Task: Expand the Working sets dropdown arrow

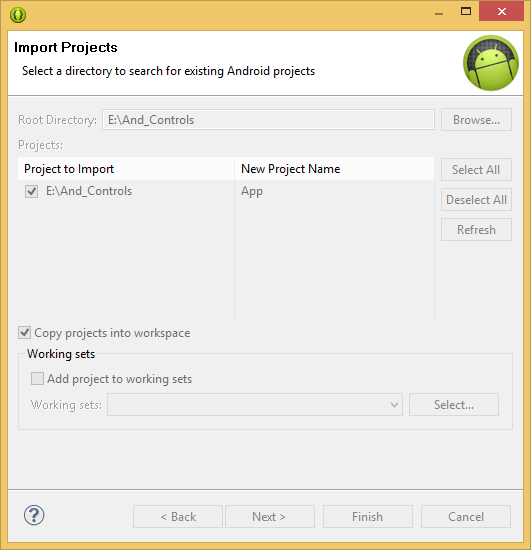Action: (x=394, y=405)
